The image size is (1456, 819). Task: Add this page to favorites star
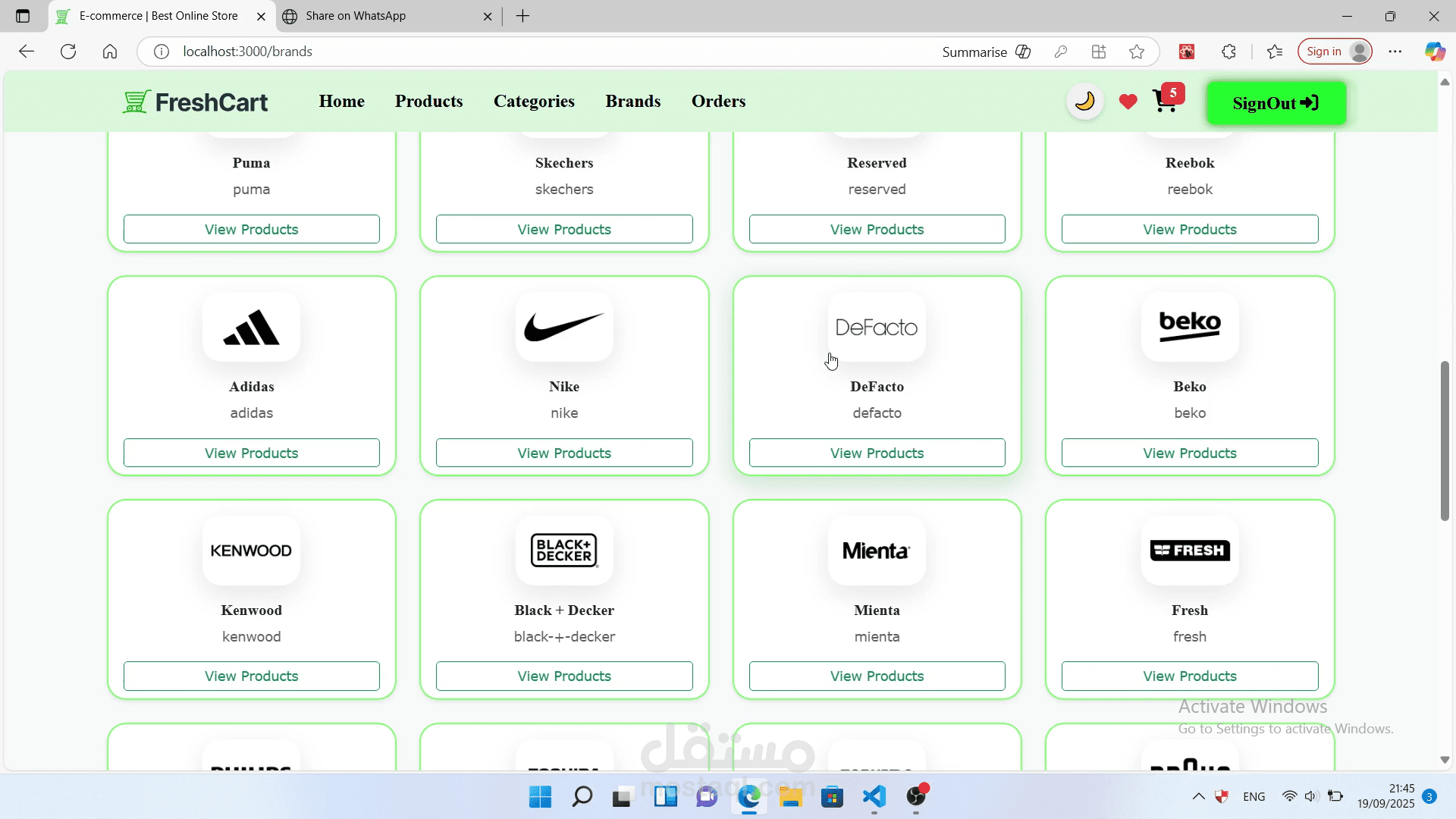point(1136,52)
